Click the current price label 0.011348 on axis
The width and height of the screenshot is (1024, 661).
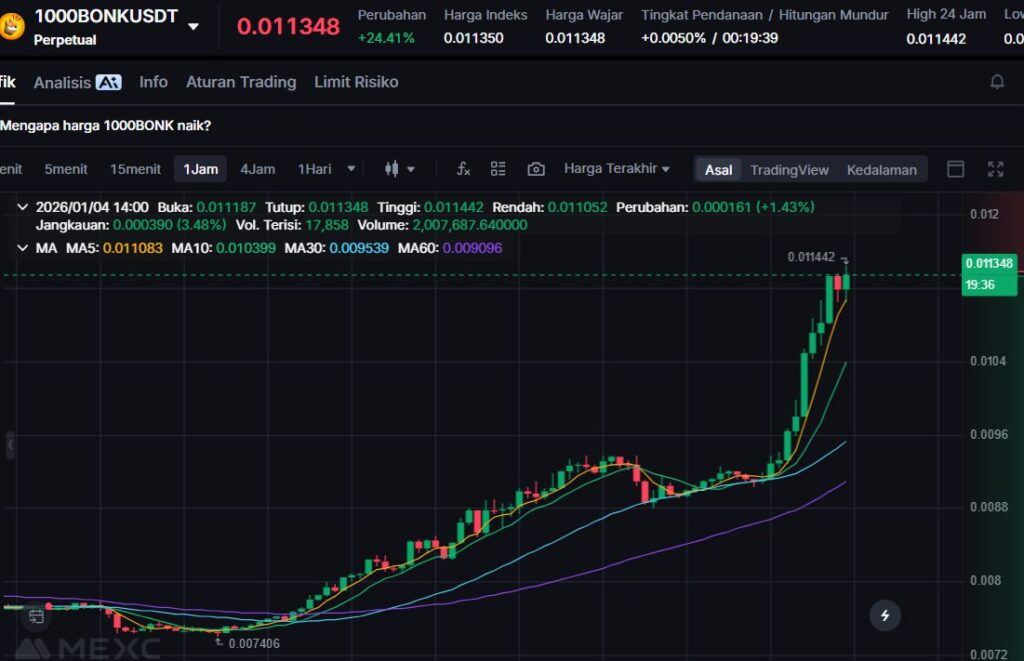pos(988,264)
